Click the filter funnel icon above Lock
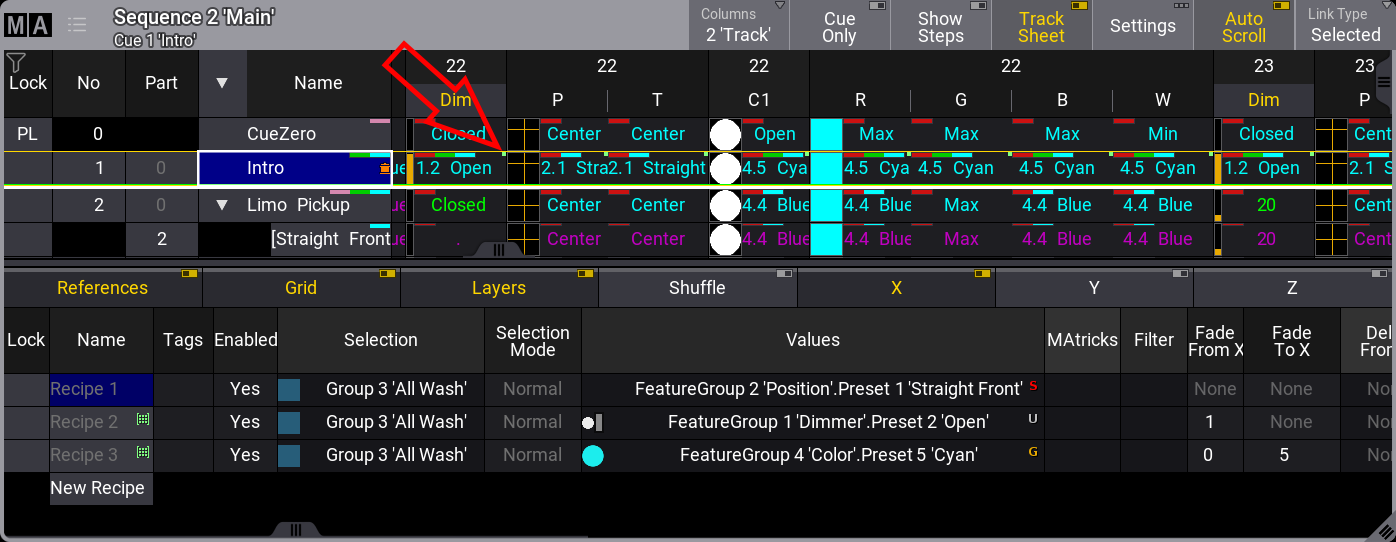The height and width of the screenshot is (542, 1396). (15, 63)
